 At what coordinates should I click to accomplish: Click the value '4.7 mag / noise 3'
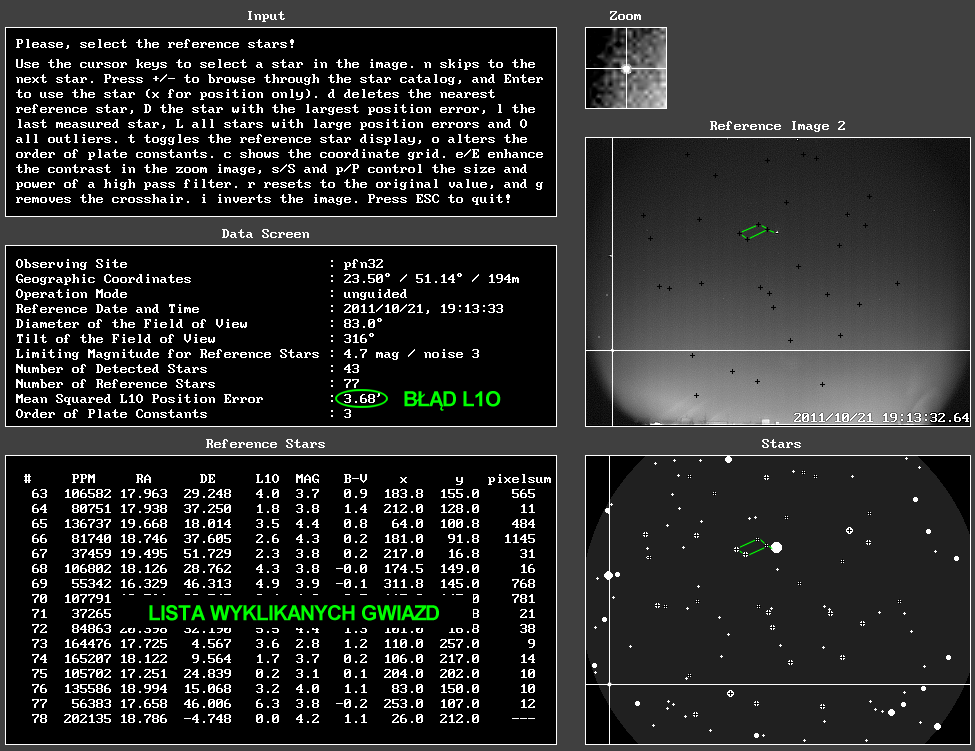[412, 353]
